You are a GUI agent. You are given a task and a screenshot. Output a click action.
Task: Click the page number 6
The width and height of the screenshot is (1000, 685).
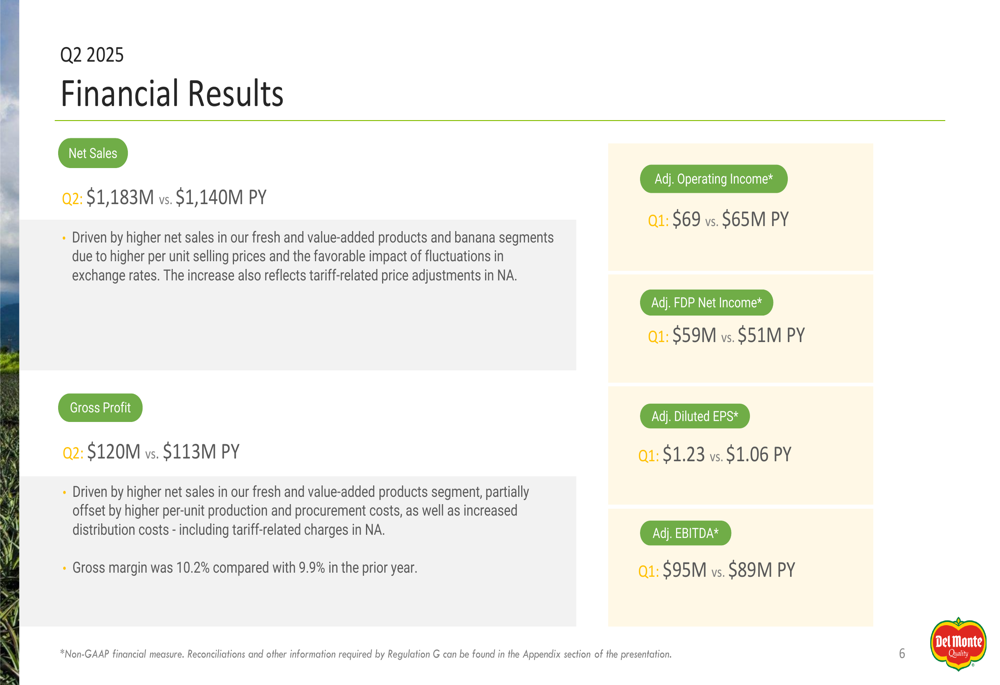coord(902,653)
